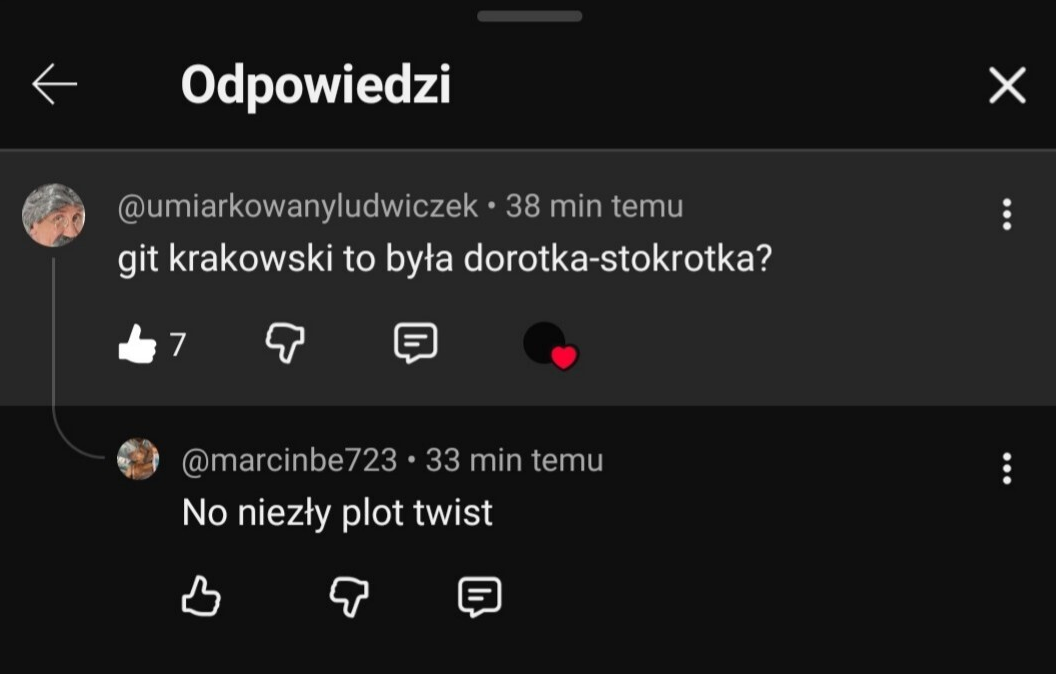The height and width of the screenshot is (674, 1056).
Task: Toggle like on the dorotka-stokrotka comment
Action: [x=137, y=345]
